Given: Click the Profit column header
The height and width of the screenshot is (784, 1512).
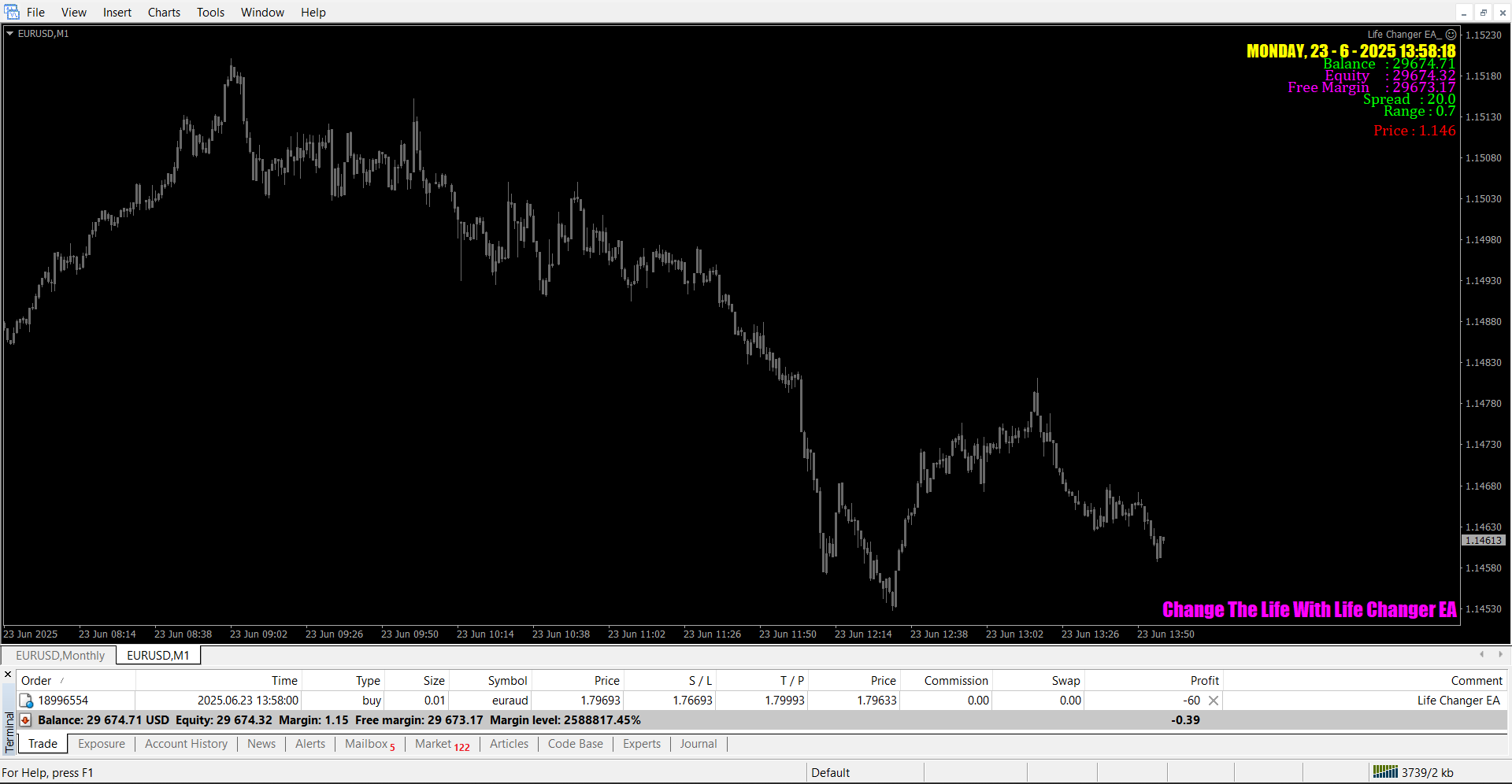Looking at the screenshot, I should [x=1204, y=681].
